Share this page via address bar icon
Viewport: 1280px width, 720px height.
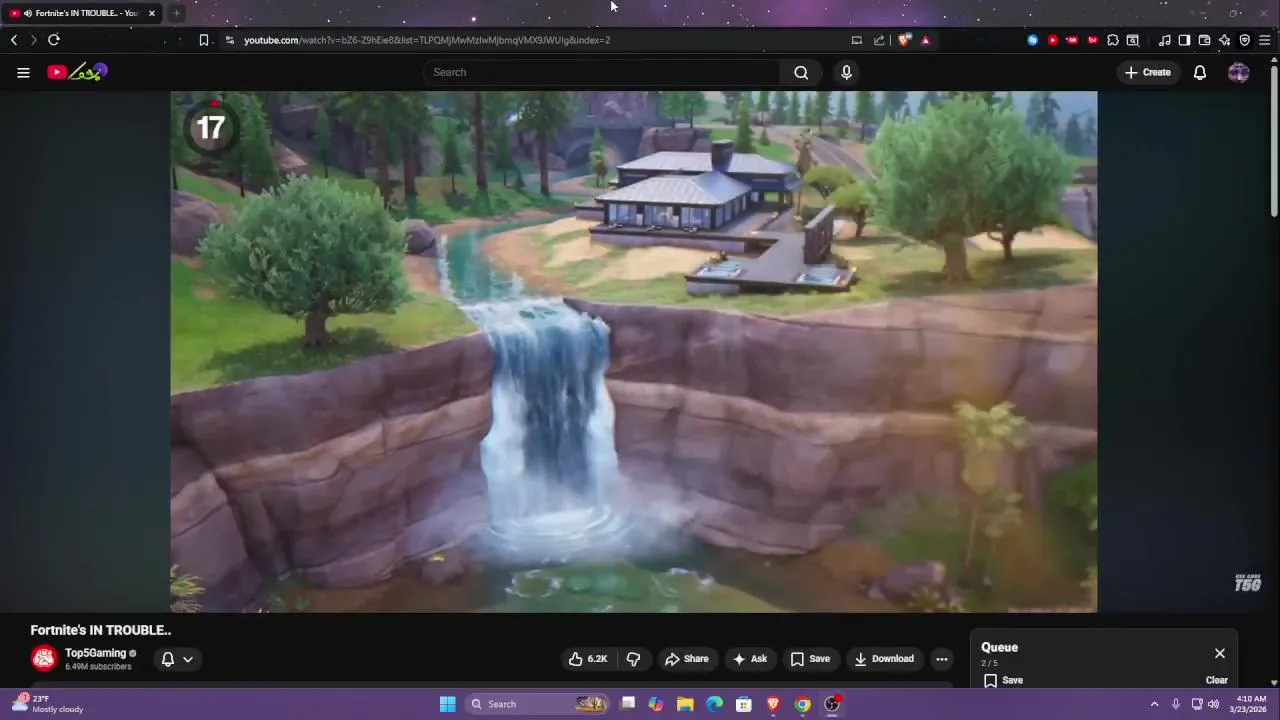coord(879,40)
